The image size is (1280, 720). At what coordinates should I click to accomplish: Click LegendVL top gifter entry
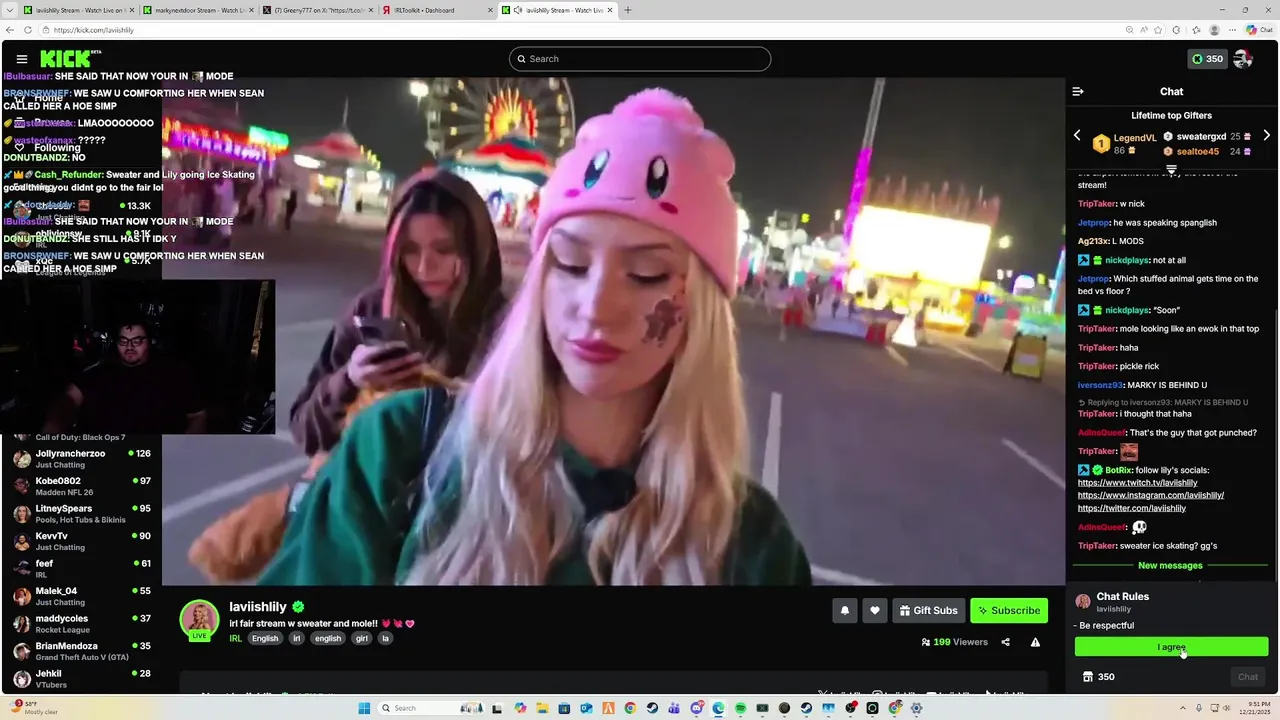1124,144
